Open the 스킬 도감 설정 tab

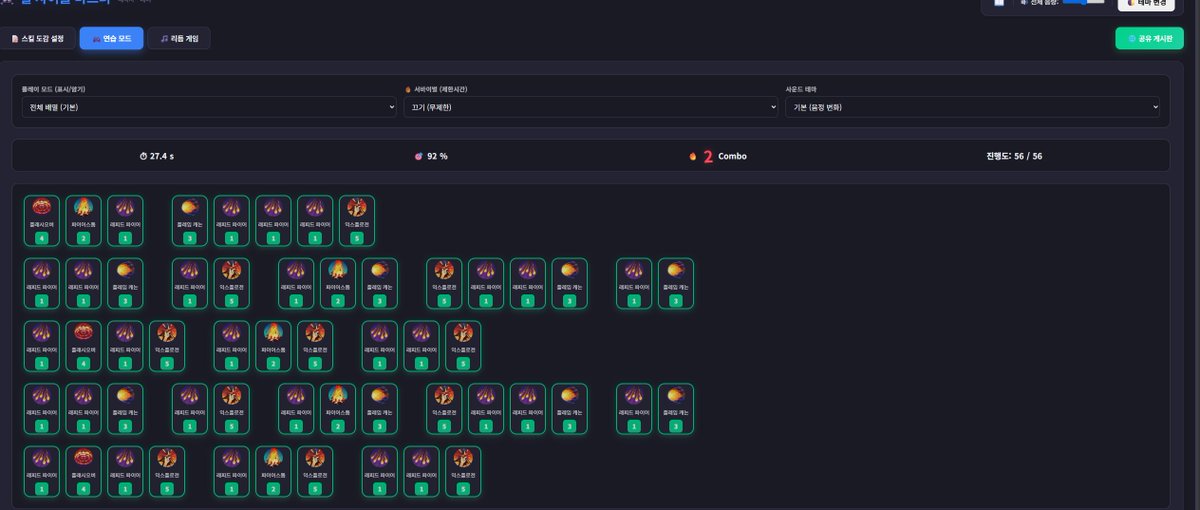click(x=38, y=38)
